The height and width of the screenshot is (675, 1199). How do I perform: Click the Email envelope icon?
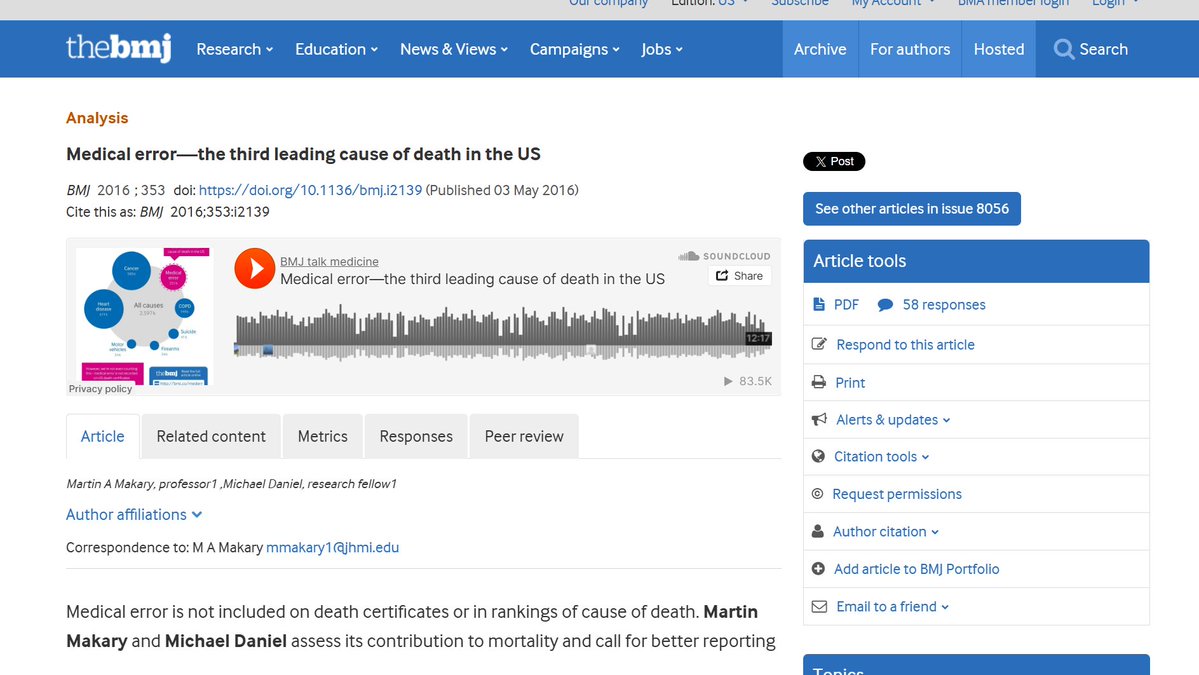coord(819,606)
